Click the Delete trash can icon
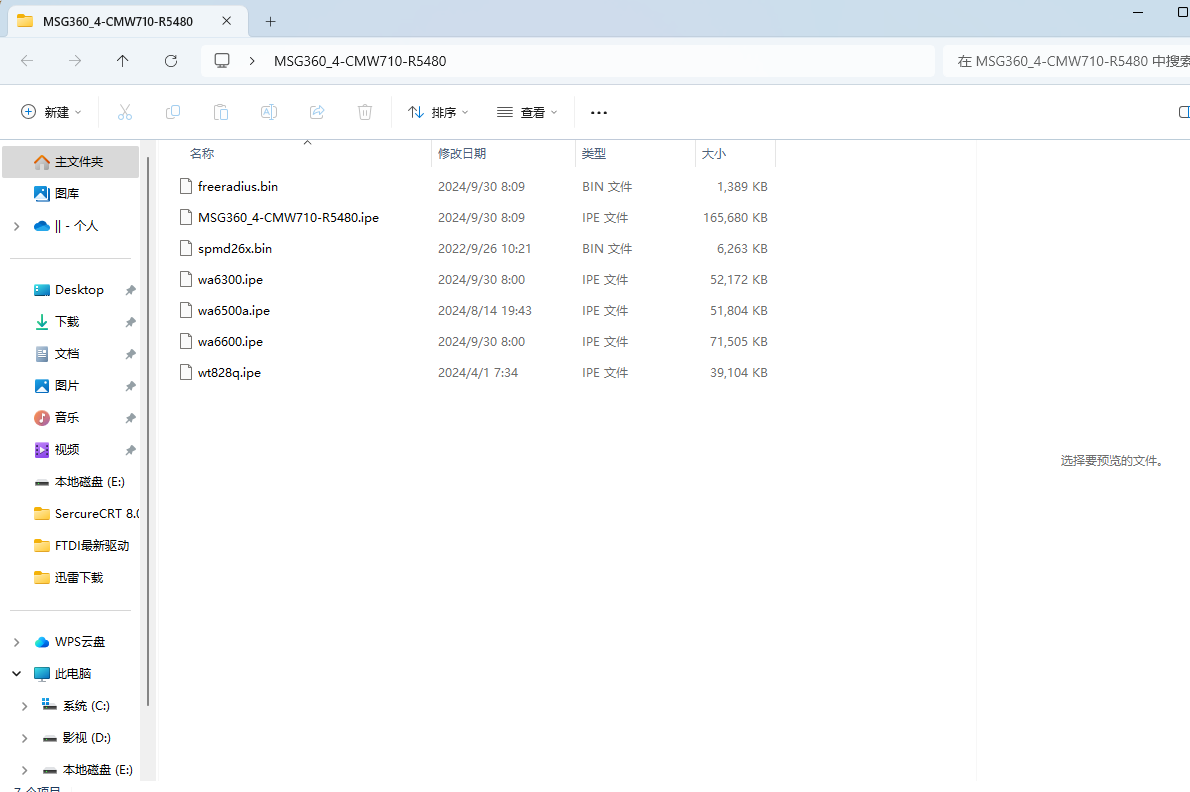This screenshot has width=1190, height=792. (365, 112)
